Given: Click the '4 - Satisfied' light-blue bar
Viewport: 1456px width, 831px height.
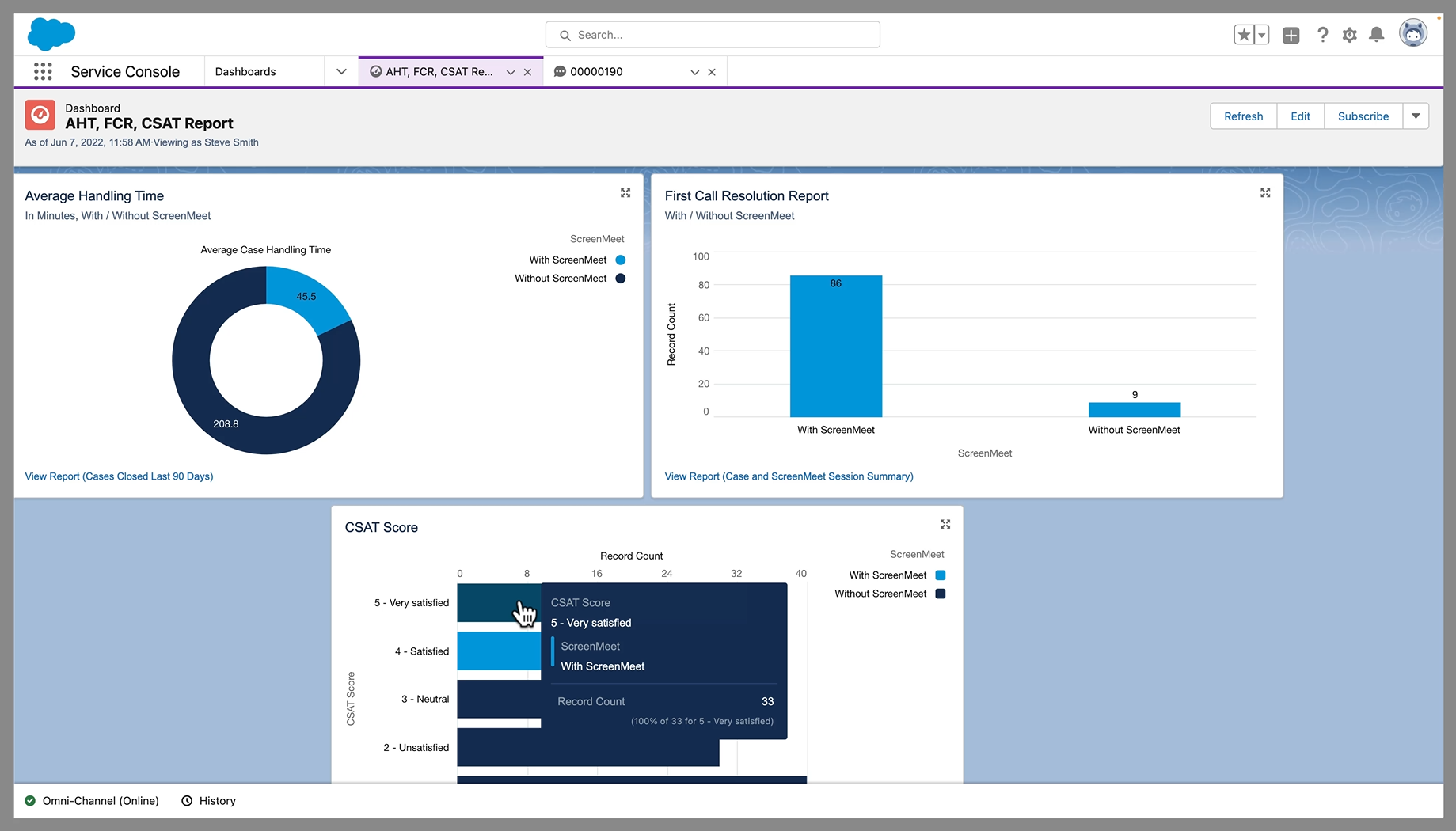Looking at the screenshot, I should click(499, 651).
